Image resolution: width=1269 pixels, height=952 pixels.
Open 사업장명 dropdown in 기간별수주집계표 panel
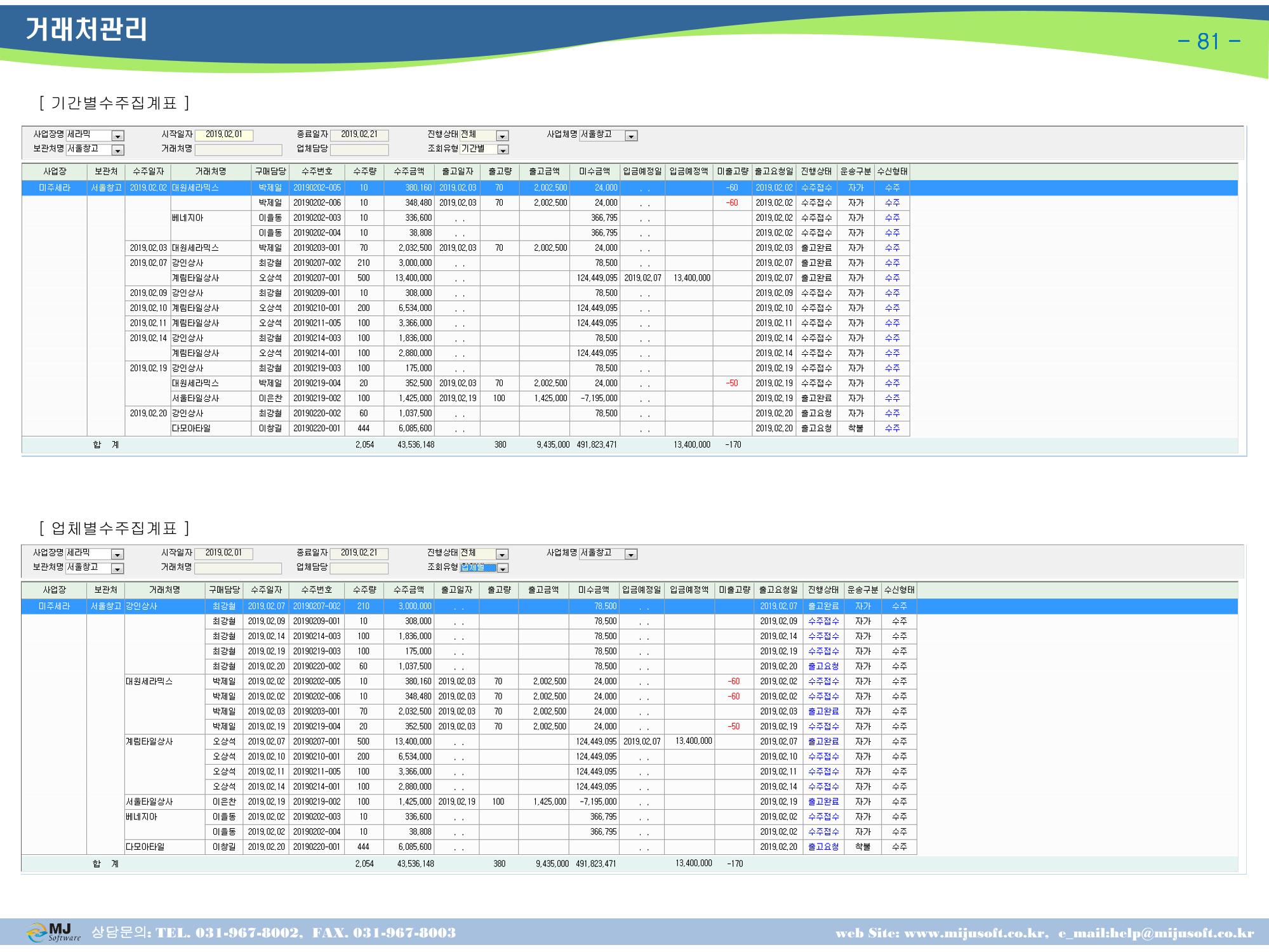118,136
